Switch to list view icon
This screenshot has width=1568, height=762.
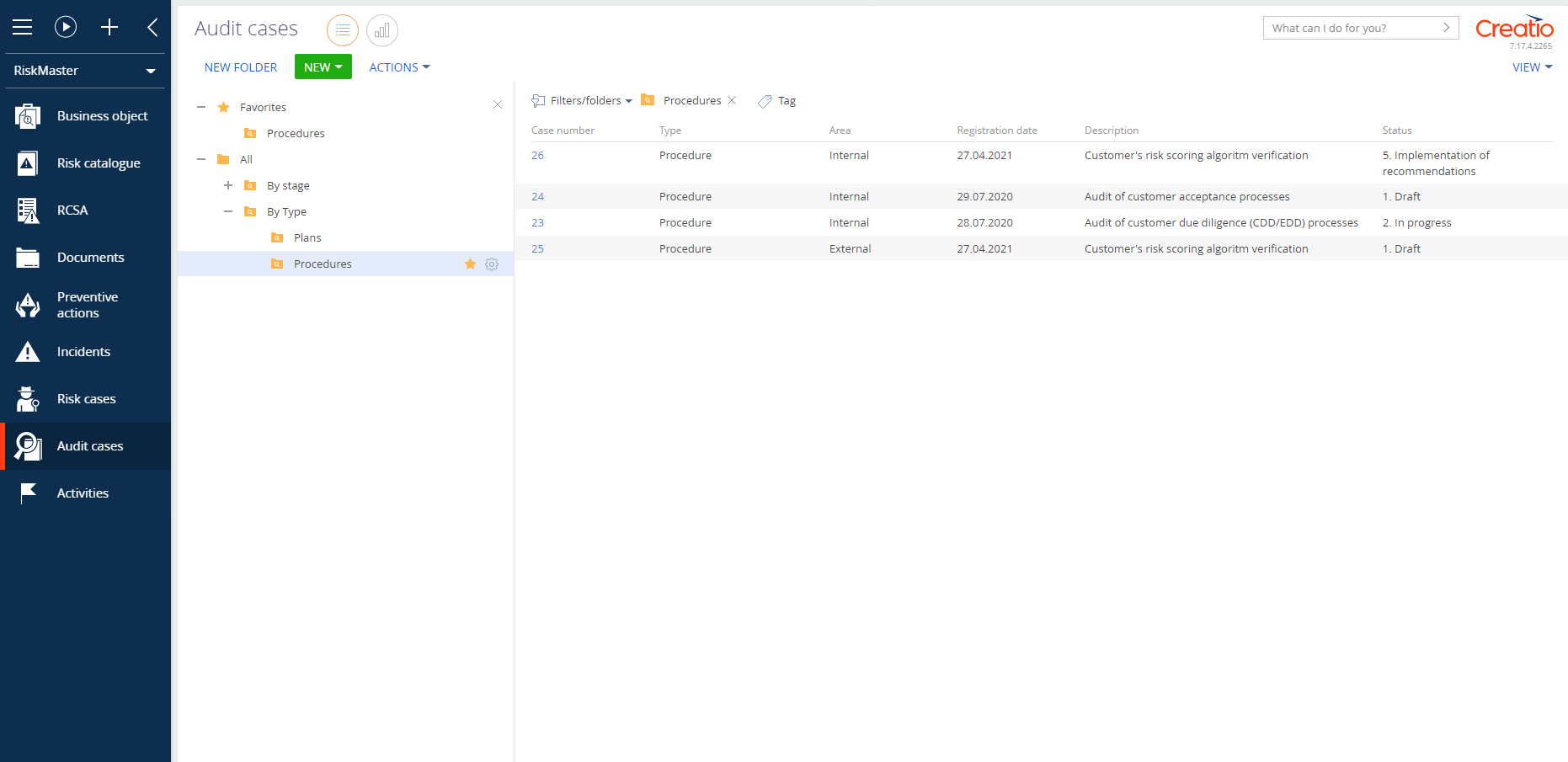(342, 30)
